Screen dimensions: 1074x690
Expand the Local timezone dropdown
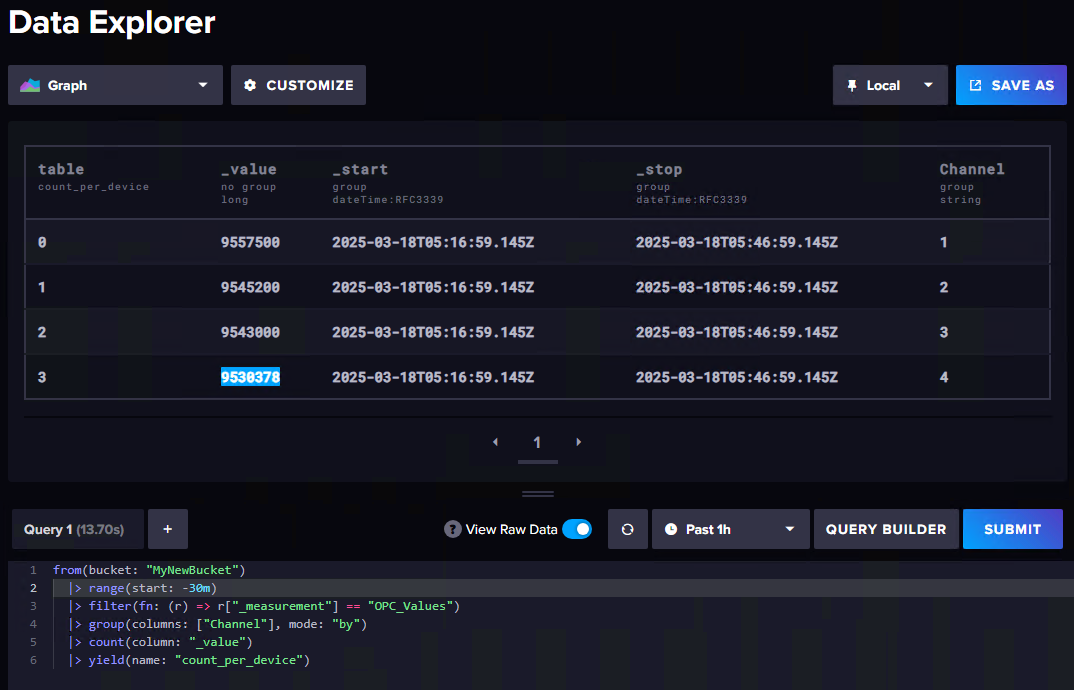[x=890, y=85]
